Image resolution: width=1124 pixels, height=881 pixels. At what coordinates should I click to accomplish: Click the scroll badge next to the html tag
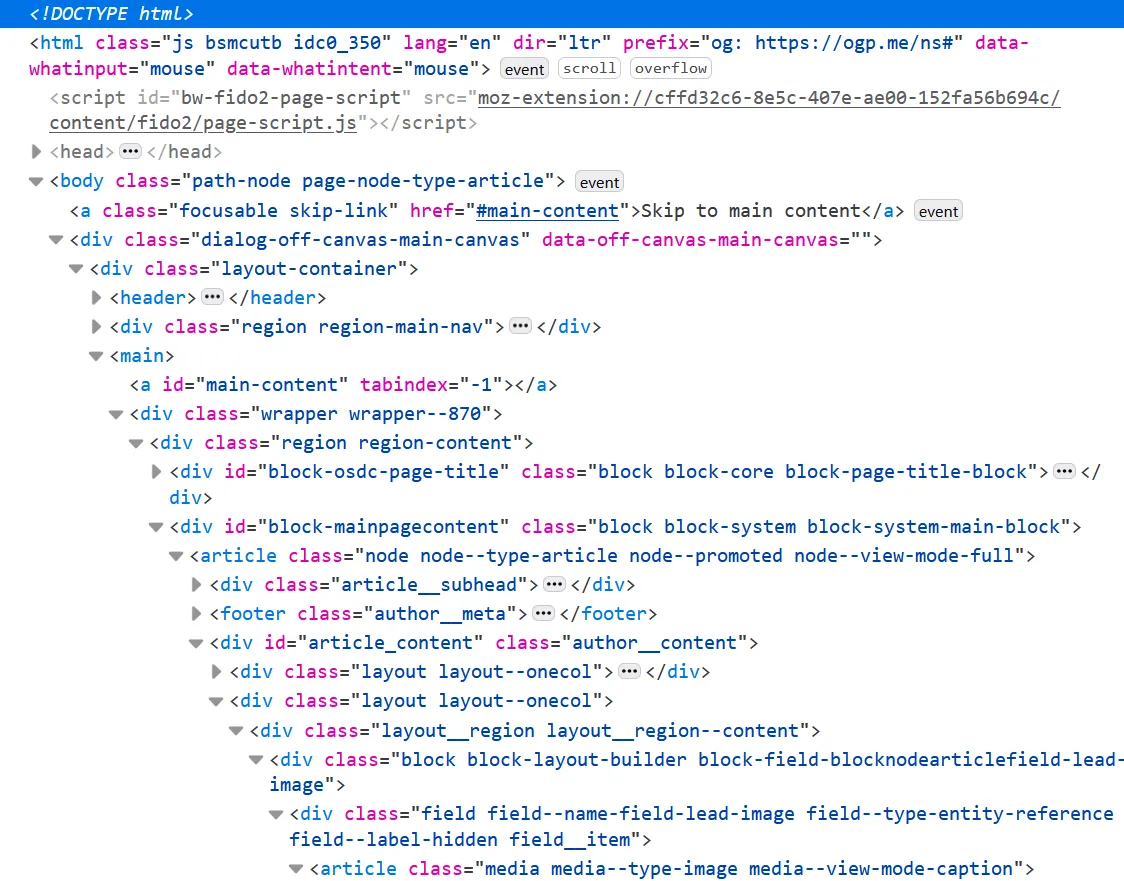pyautogui.click(x=589, y=68)
